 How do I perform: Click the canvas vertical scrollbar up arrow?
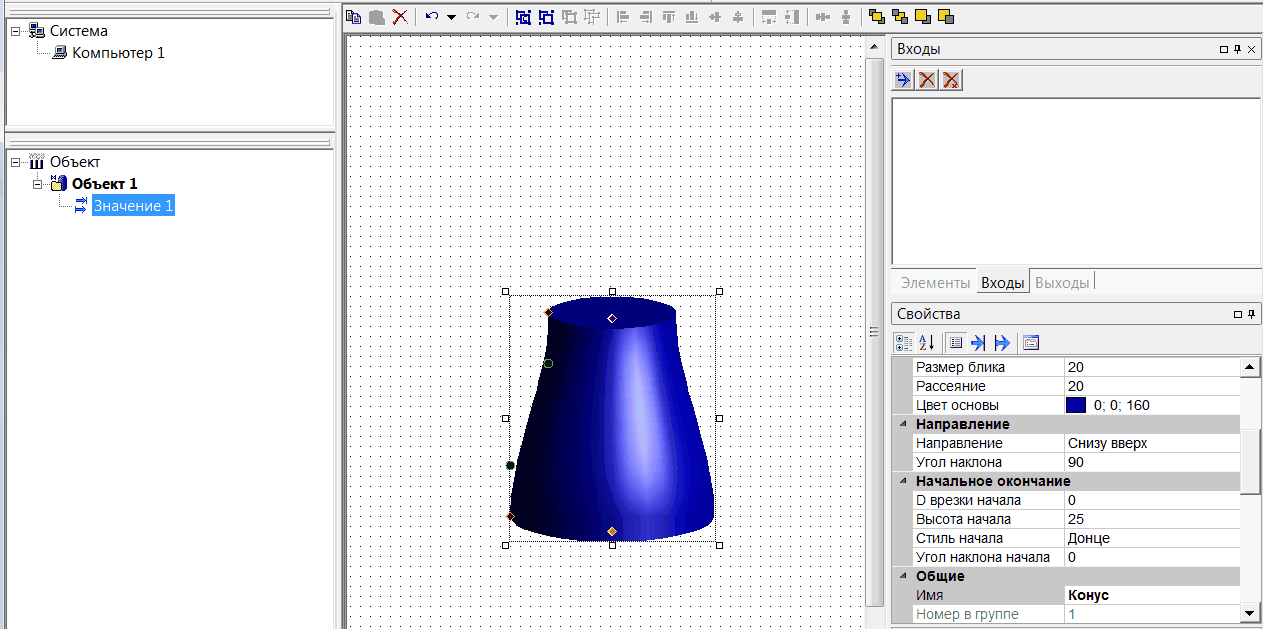point(875,45)
